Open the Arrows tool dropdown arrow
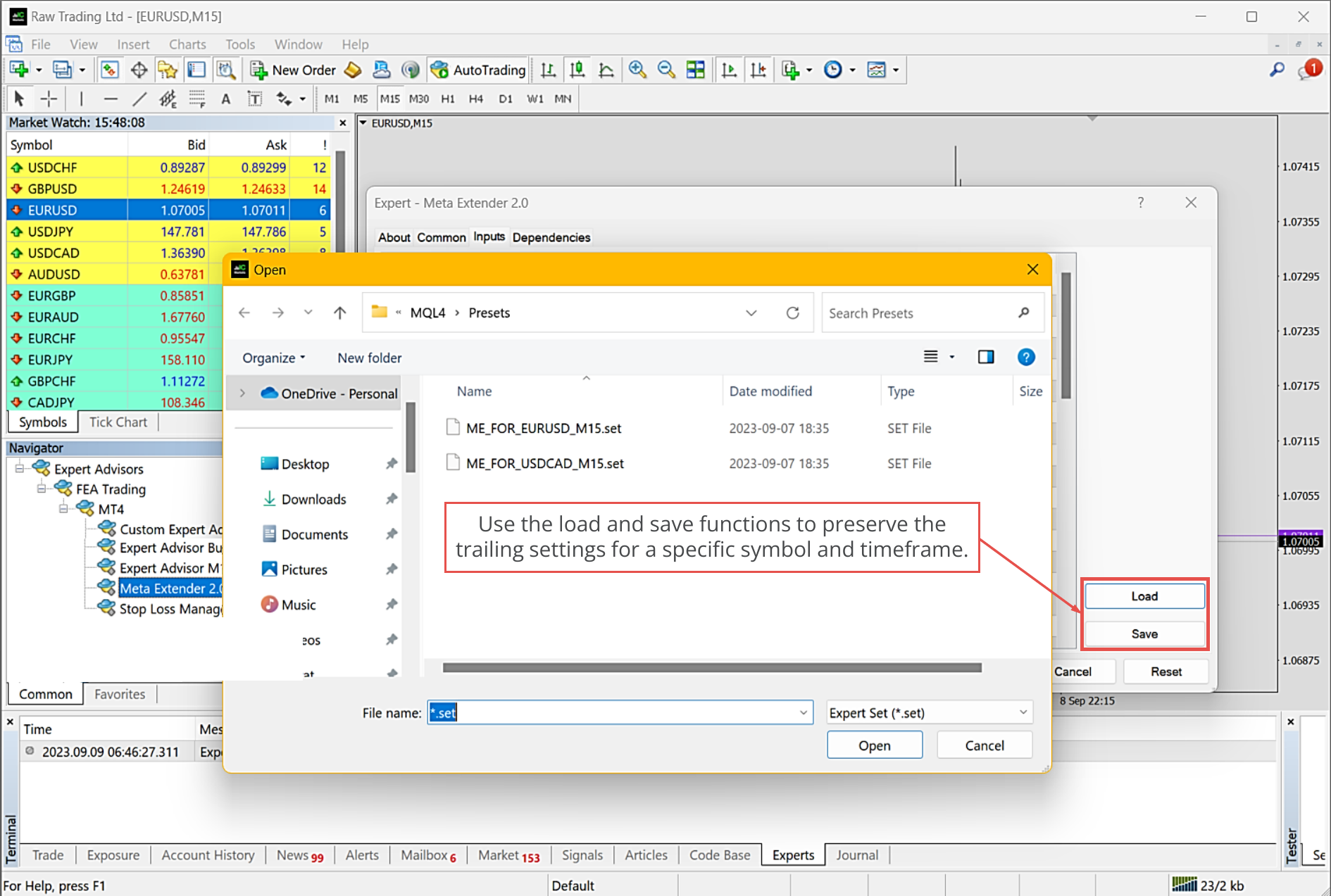This screenshot has height=896, width=1331. point(303,99)
